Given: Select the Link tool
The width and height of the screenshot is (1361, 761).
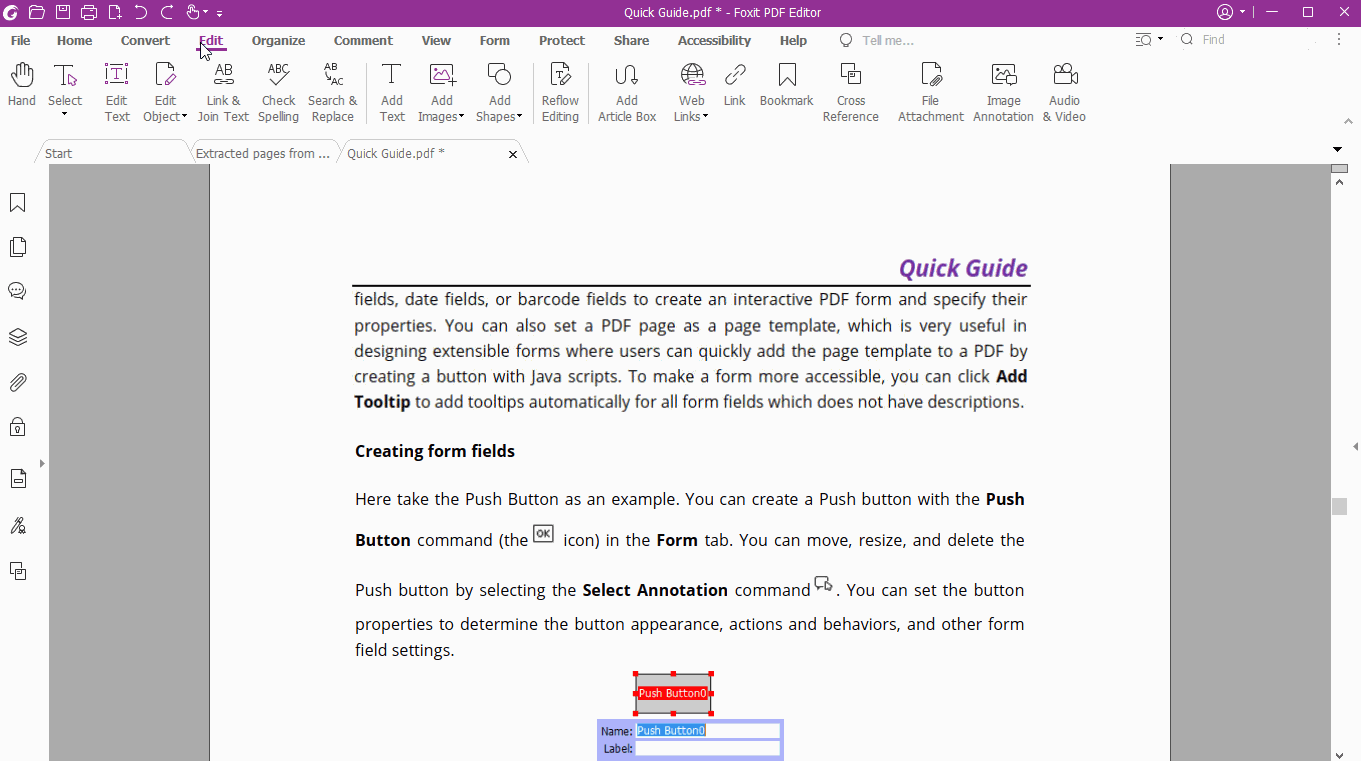Looking at the screenshot, I should coord(735,86).
